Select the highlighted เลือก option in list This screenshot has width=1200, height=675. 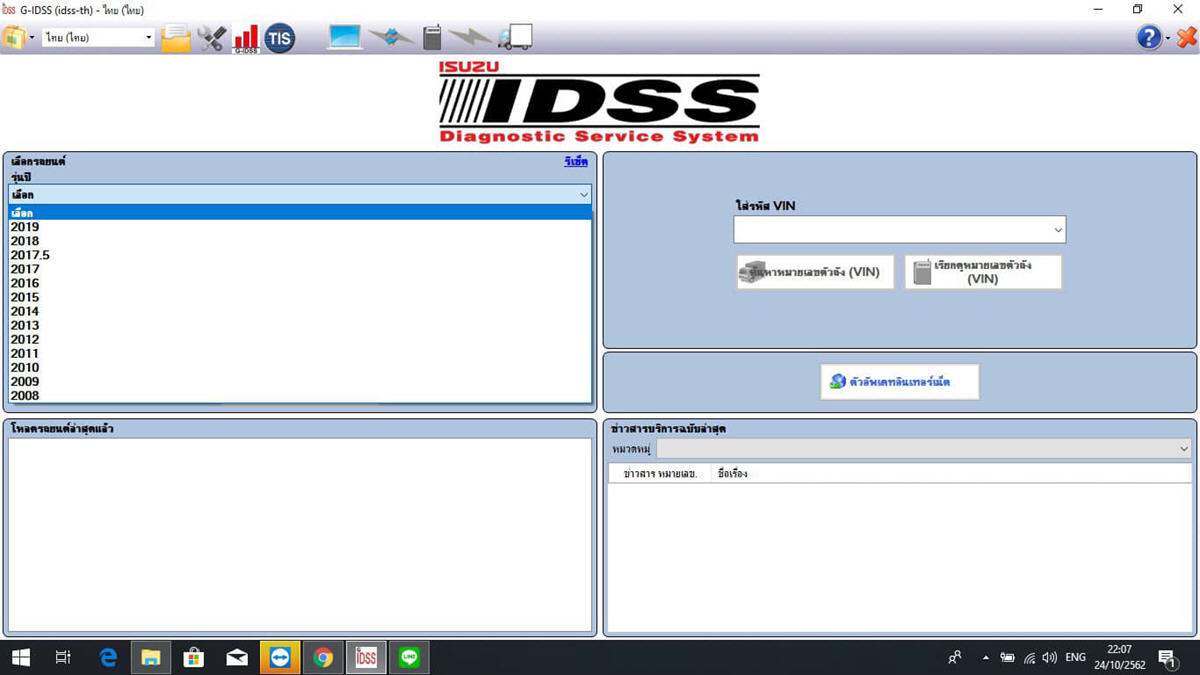click(x=300, y=212)
